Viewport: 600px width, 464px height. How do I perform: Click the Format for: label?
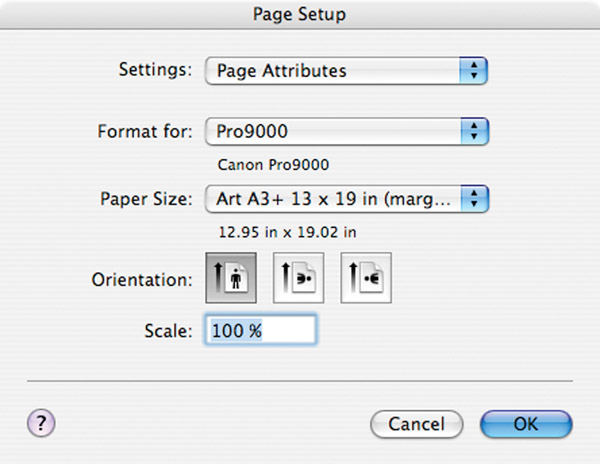click(145, 131)
